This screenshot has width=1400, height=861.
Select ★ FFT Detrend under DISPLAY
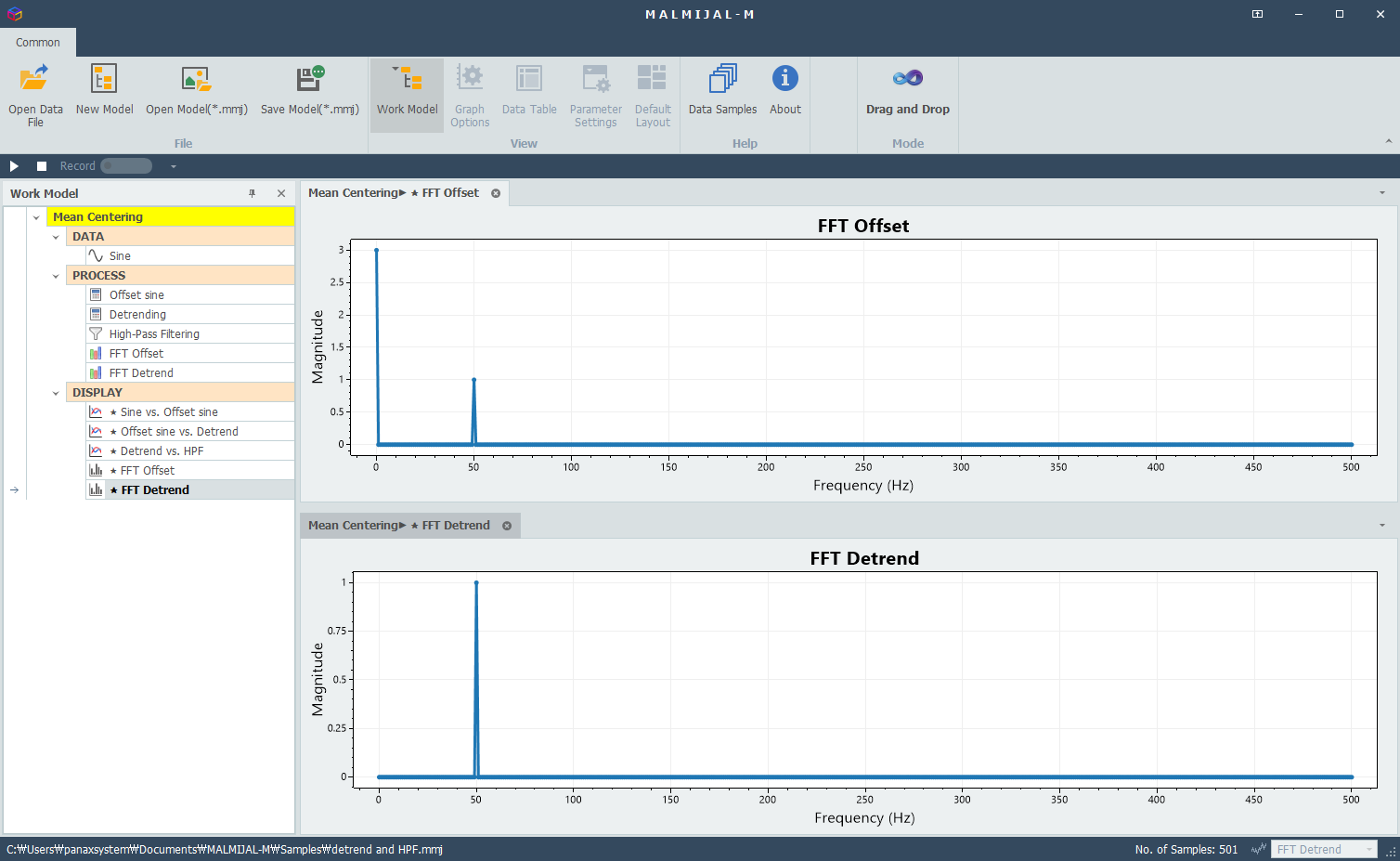[190, 489]
